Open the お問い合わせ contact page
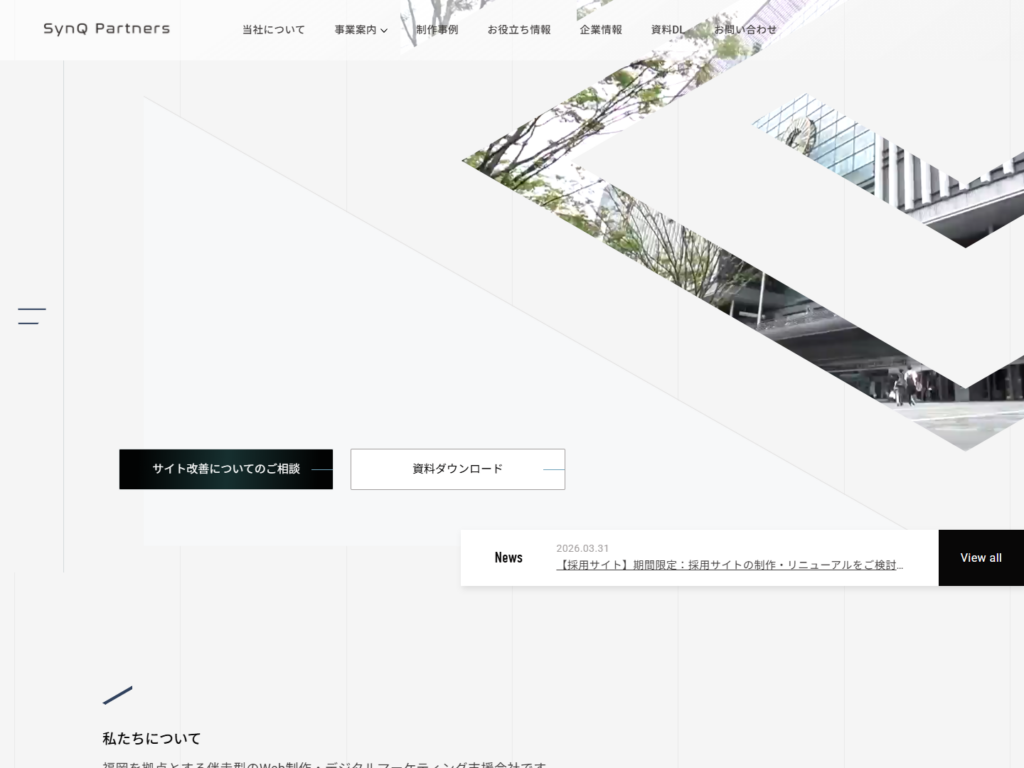 pos(745,30)
